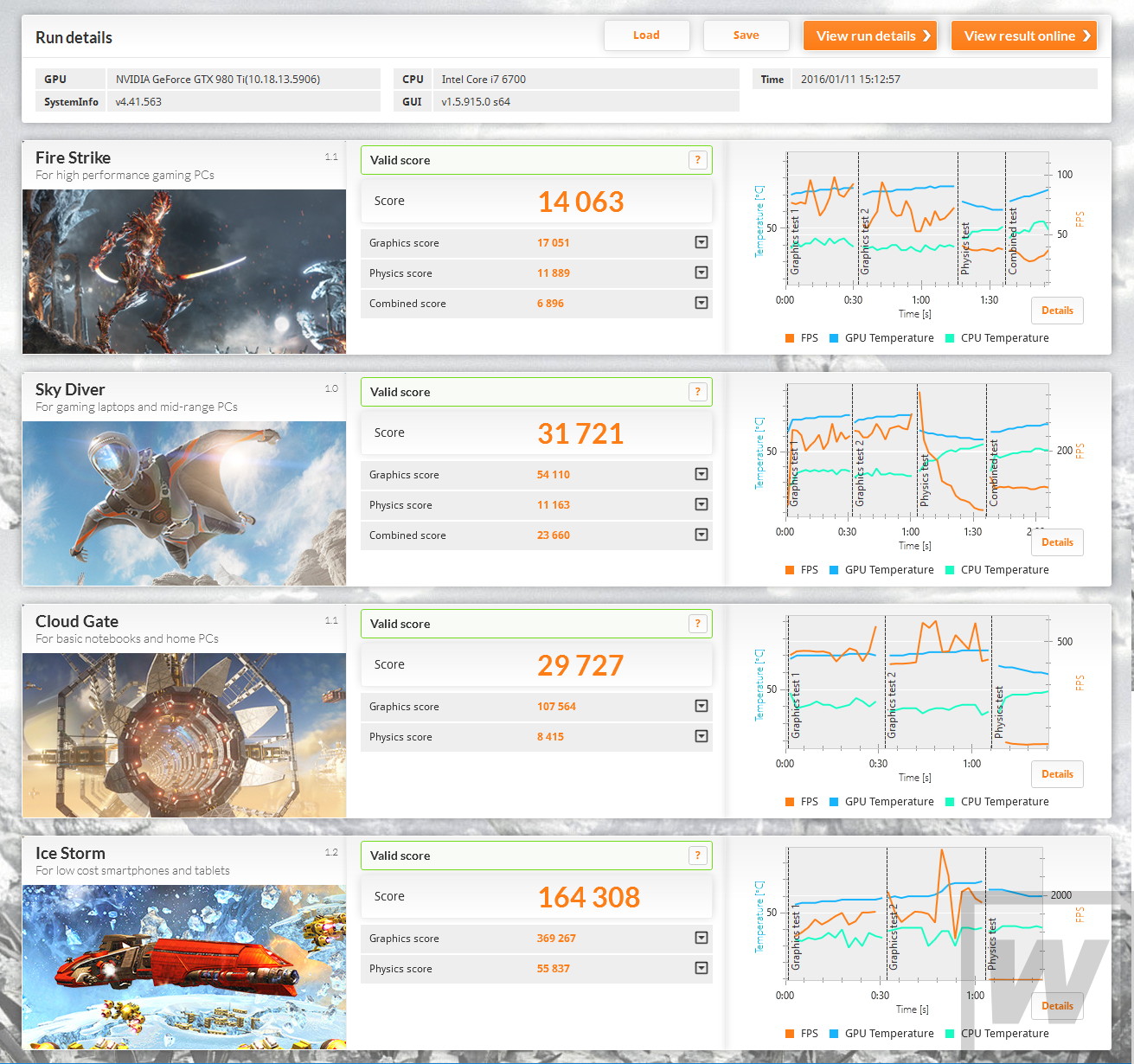Viewport: 1134px width, 1064px height.
Task: Open the Sky Diver Valid score help icon
Action: (698, 392)
